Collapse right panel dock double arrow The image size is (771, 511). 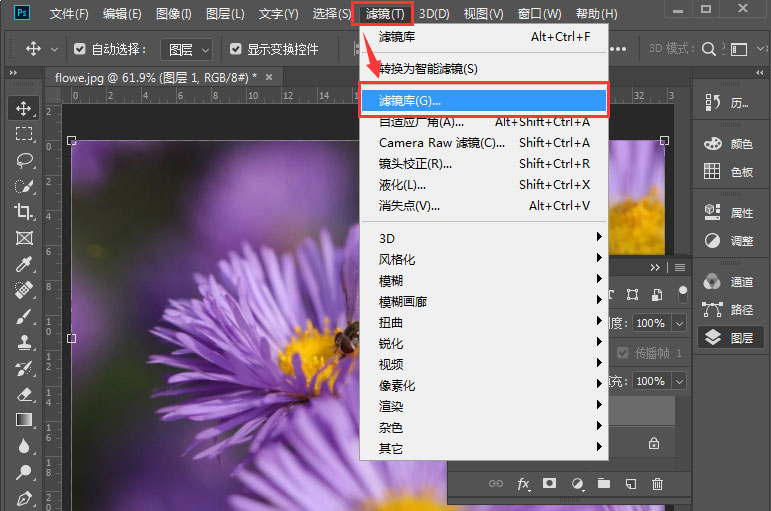[x=760, y=72]
